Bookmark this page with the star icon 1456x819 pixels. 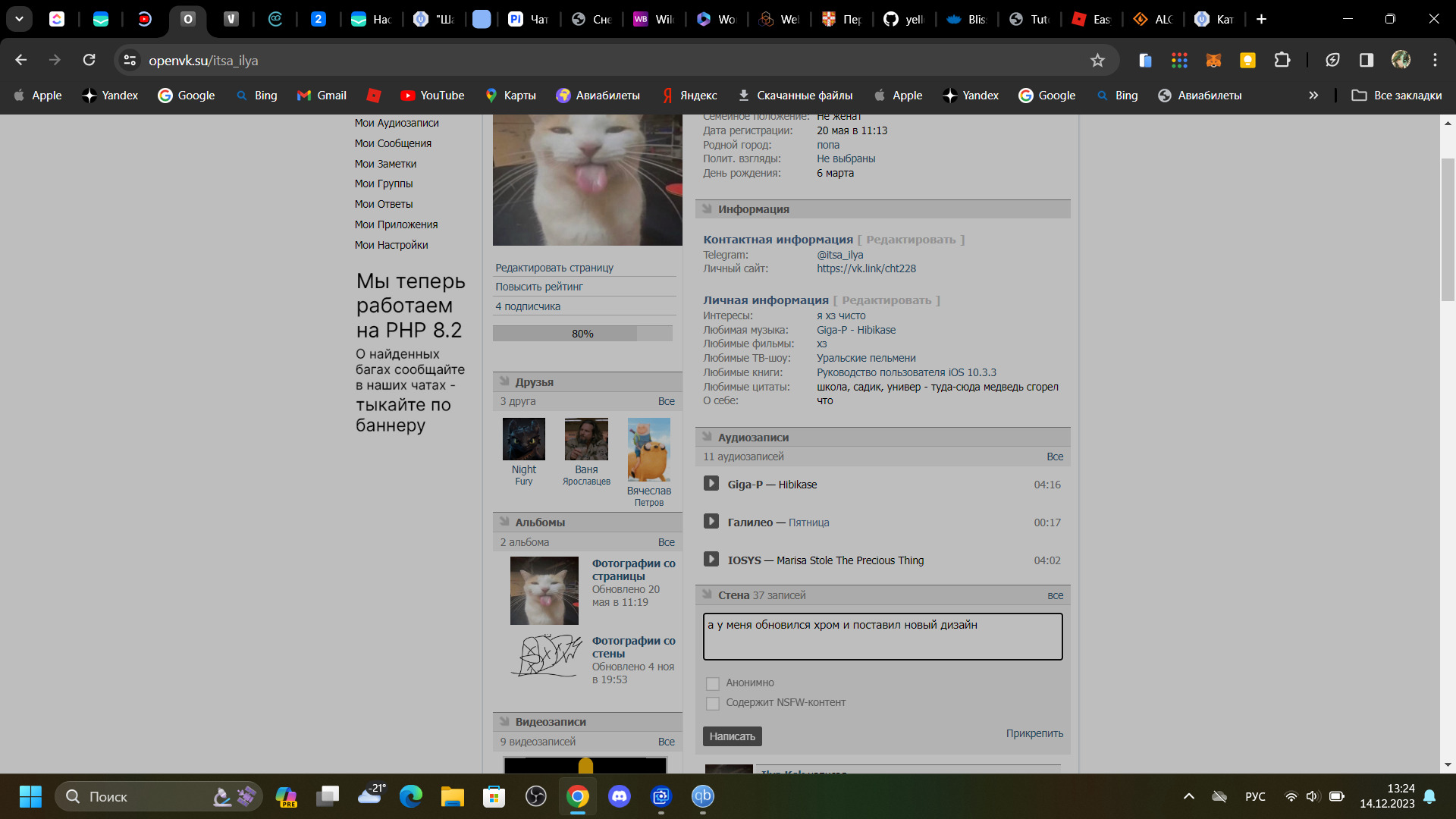click(1097, 61)
